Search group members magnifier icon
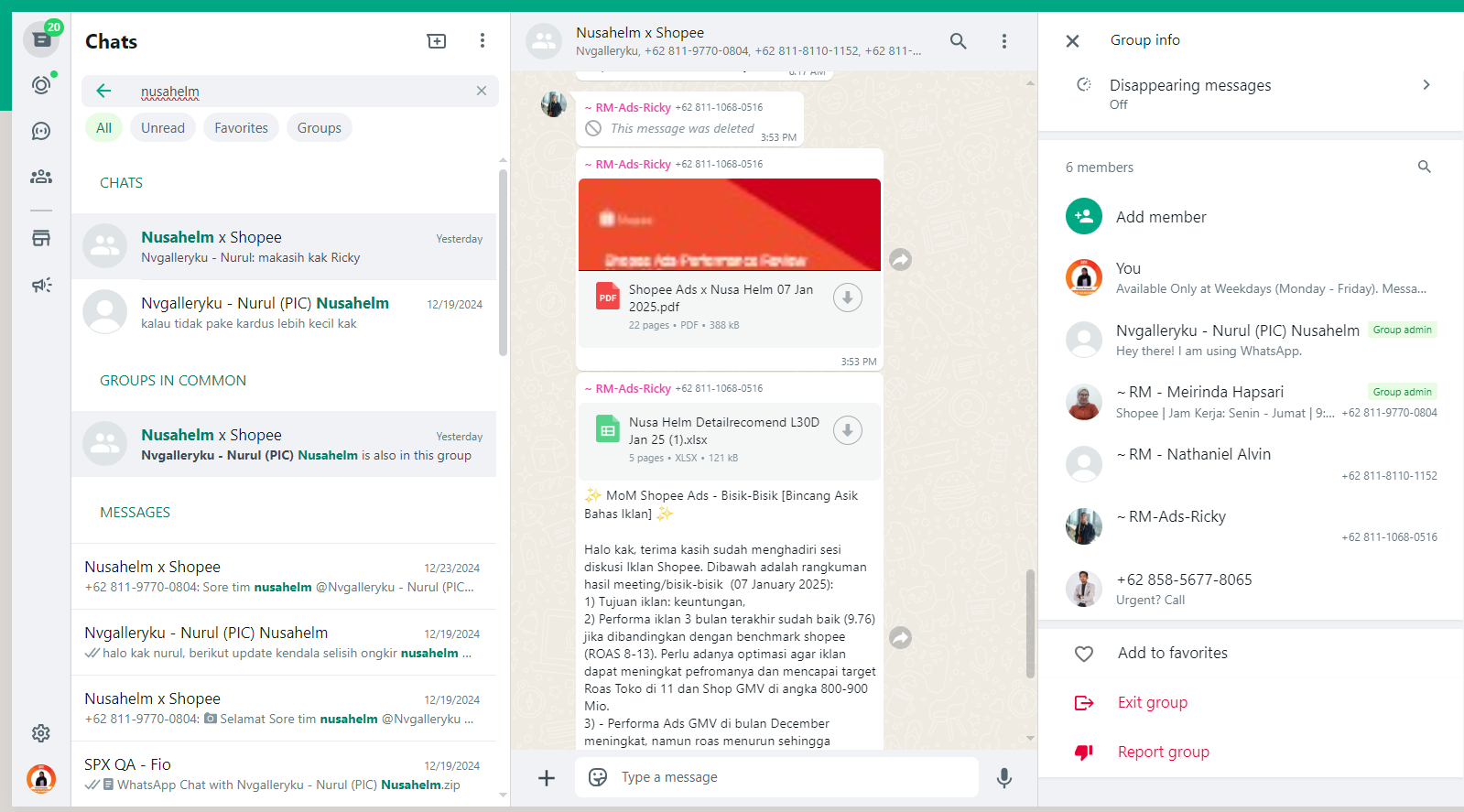The width and height of the screenshot is (1464, 812). (x=1425, y=167)
